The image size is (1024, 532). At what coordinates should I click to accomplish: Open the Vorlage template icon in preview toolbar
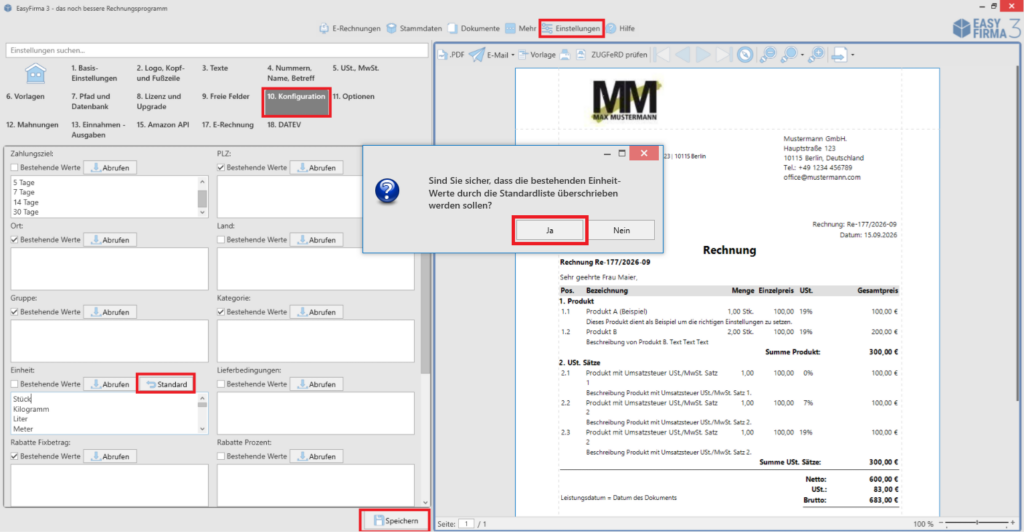(537, 55)
